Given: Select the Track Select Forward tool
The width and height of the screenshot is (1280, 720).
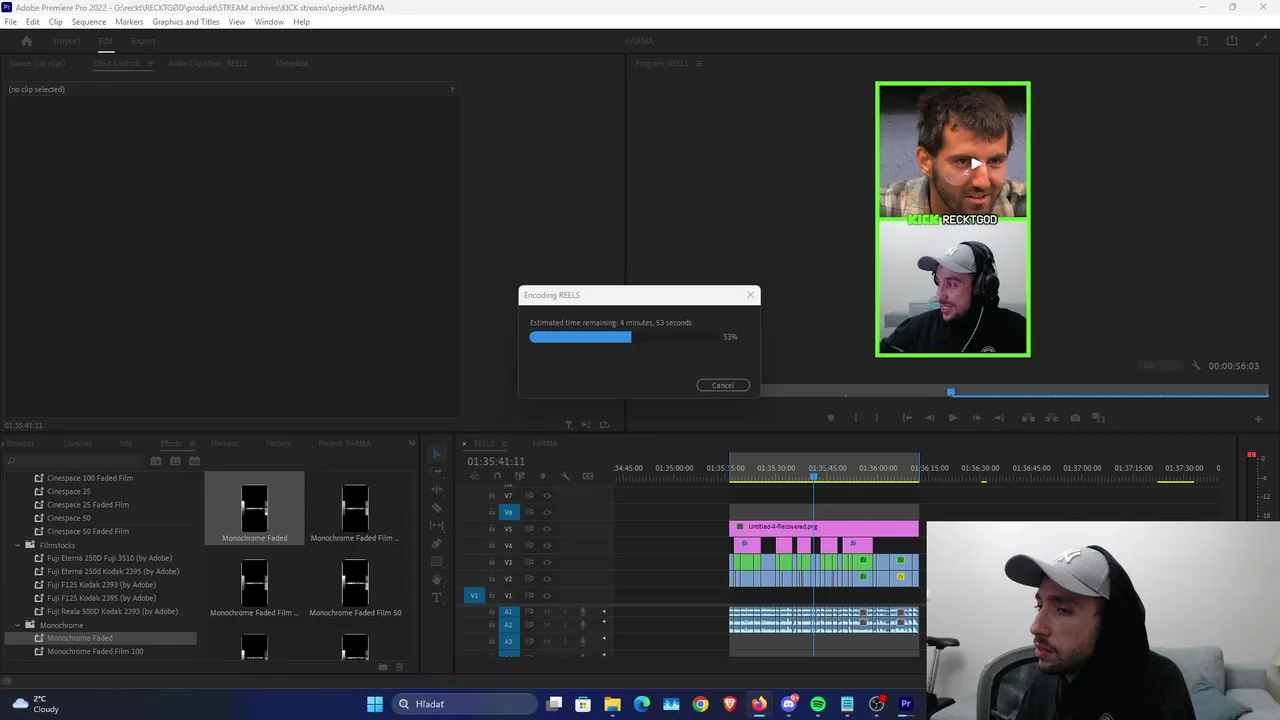Looking at the screenshot, I should click(x=437, y=472).
